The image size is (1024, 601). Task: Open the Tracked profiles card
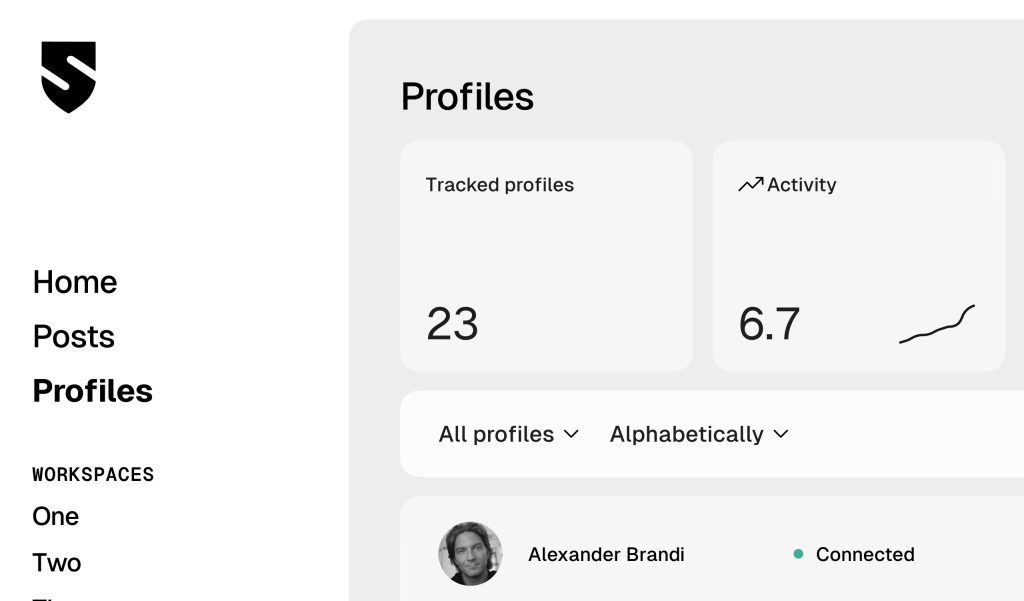pos(547,256)
